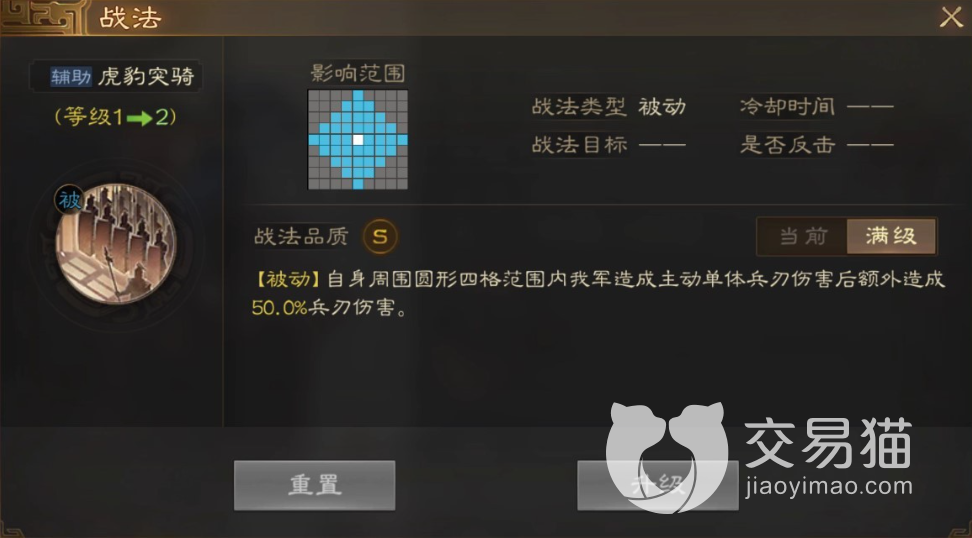This screenshot has width=972, height=538.
Task: Click the 升级 upgrade button
Action: (x=658, y=485)
